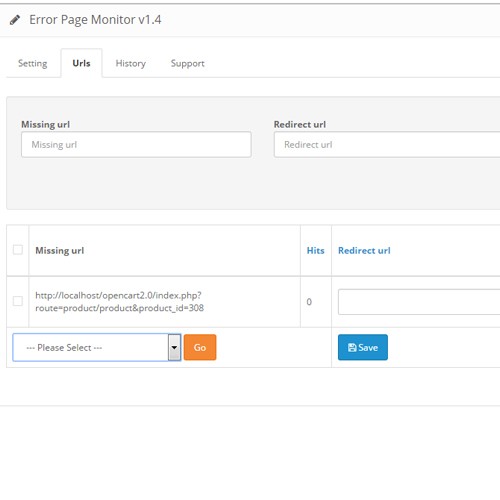The width and height of the screenshot is (500, 500).
Task: Tick the select-all checkbox in table header
Action: click(x=18, y=250)
